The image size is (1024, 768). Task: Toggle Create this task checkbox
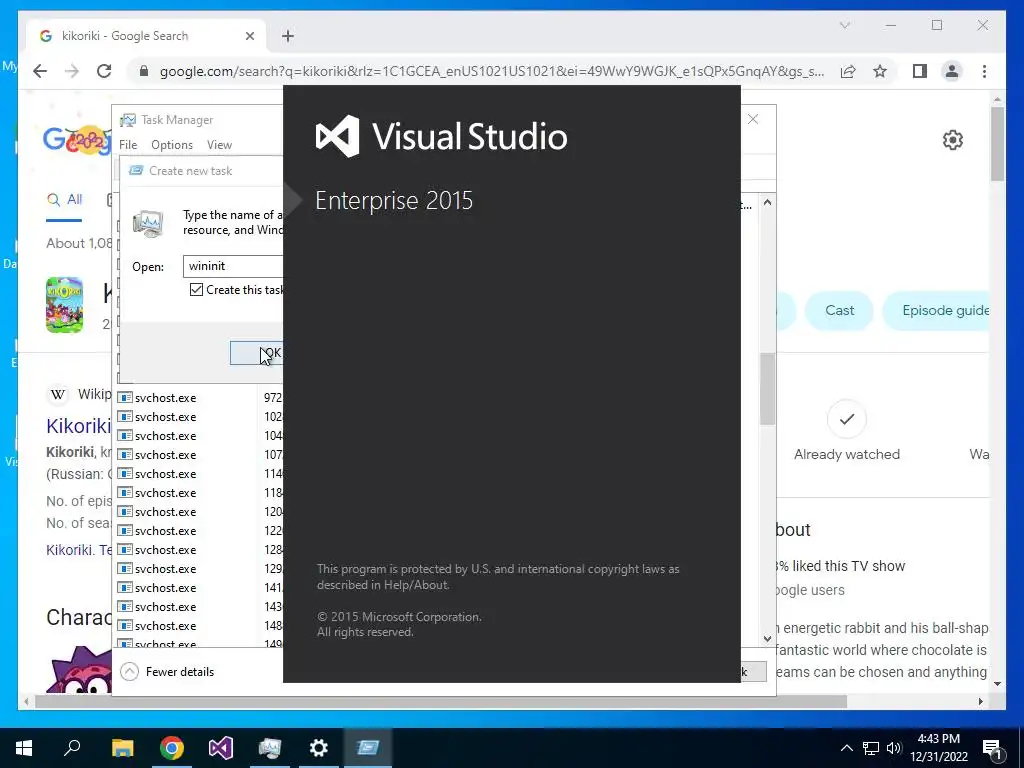pos(197,289)
